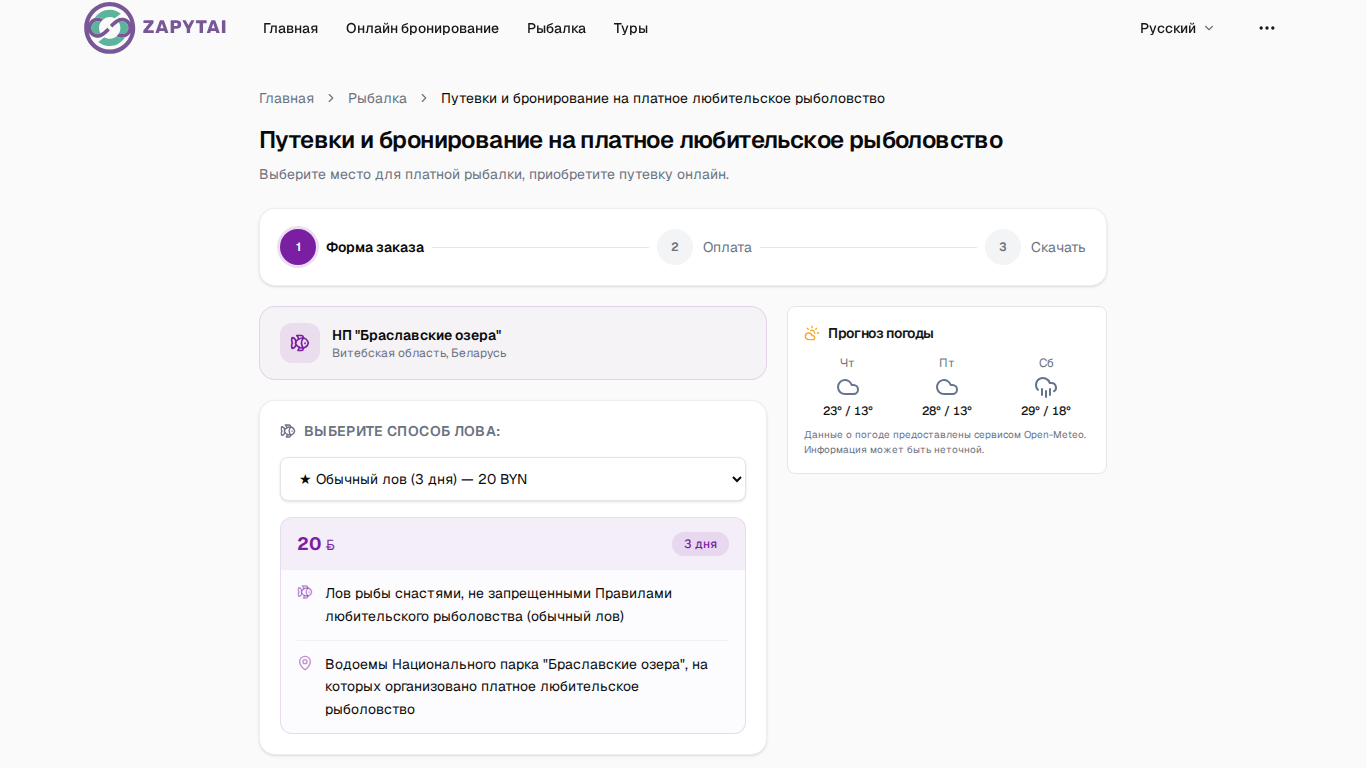Click the current breadcrumb Путевки и бронирование
The image size is (1366, 768).
pyautogui.click(x=663, y=98)
